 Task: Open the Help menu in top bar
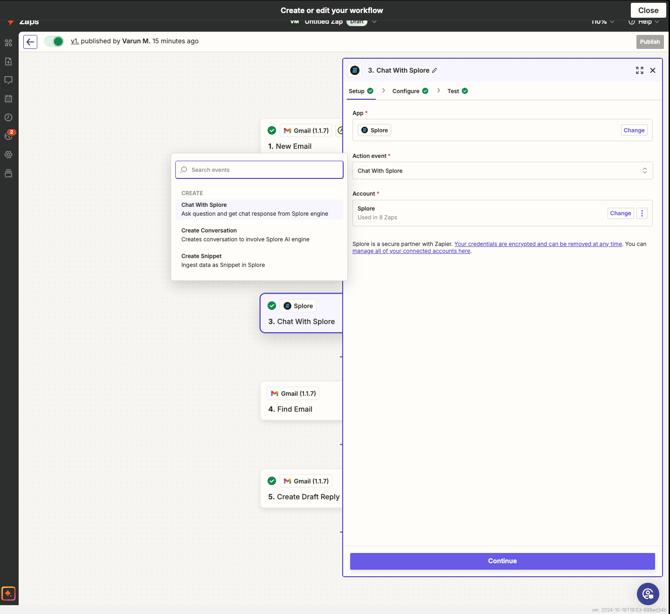point(644,22)
